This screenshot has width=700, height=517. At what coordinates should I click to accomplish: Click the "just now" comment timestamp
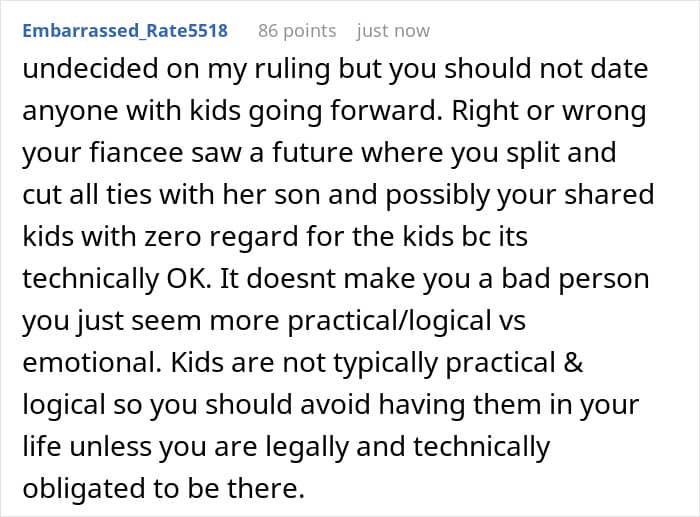point(393,30)
